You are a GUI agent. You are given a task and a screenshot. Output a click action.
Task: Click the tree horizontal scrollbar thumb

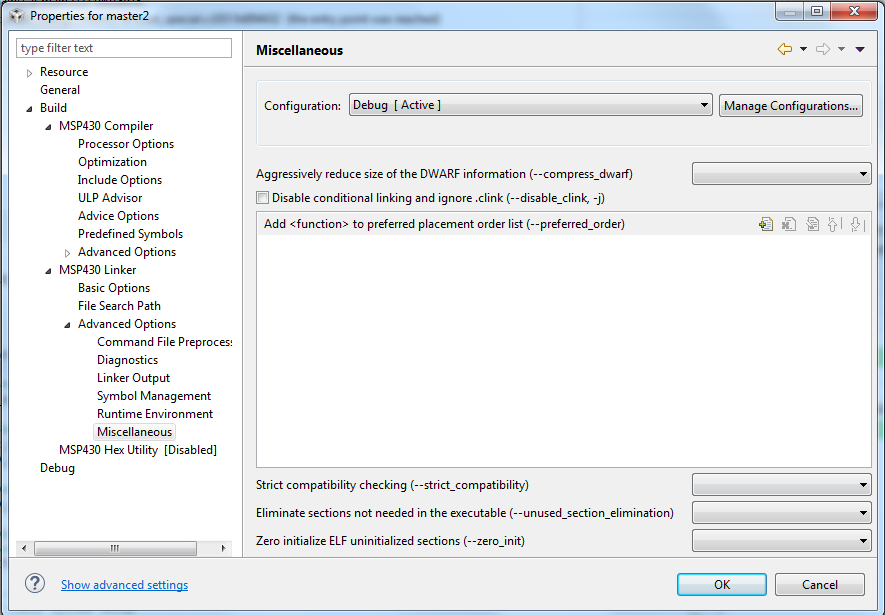pyautogui.click(x=115, y=548)
